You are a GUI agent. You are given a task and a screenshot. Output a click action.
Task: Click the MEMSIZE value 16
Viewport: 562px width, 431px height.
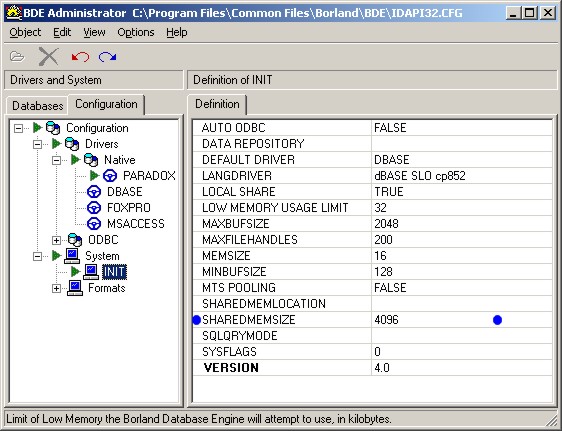click(380, 256)
